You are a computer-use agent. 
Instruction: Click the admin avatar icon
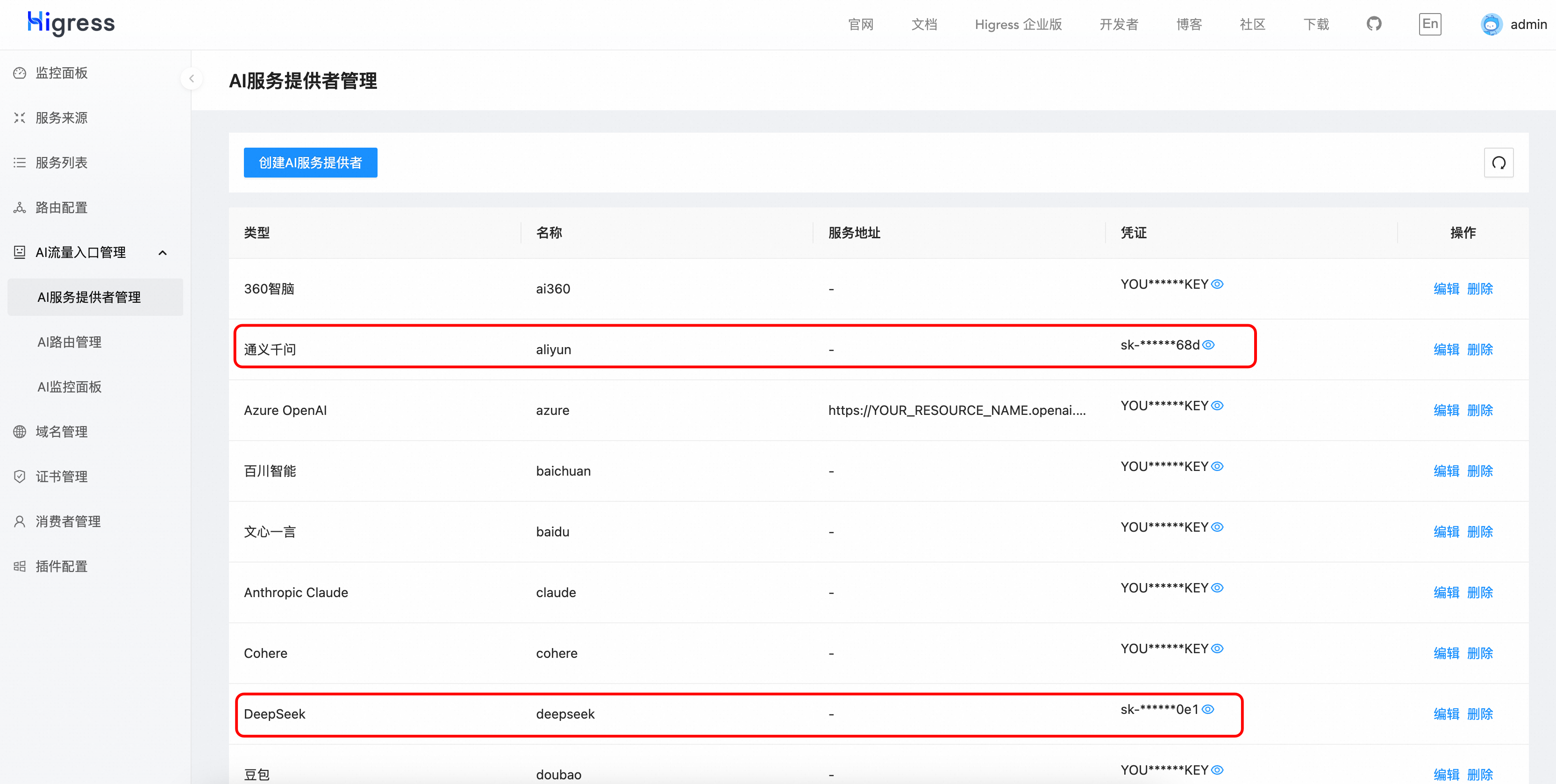(x=1491, y=24)
